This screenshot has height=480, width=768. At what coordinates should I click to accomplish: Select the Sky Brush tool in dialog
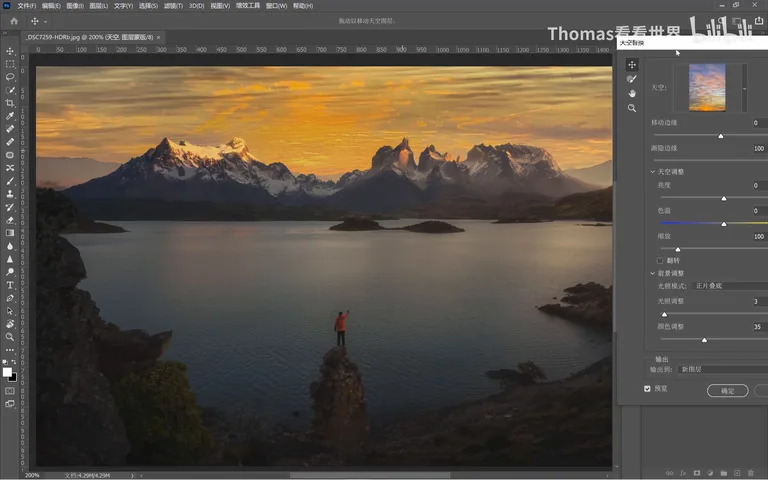click(x=632, y=79)
